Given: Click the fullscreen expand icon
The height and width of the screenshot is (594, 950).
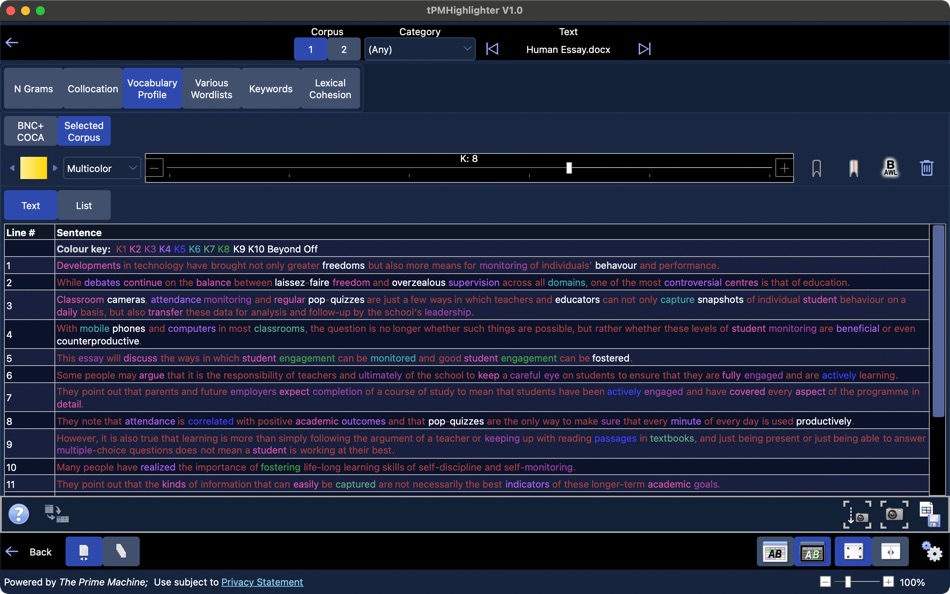Looking at the screenshot, I should tap(853, 552).
